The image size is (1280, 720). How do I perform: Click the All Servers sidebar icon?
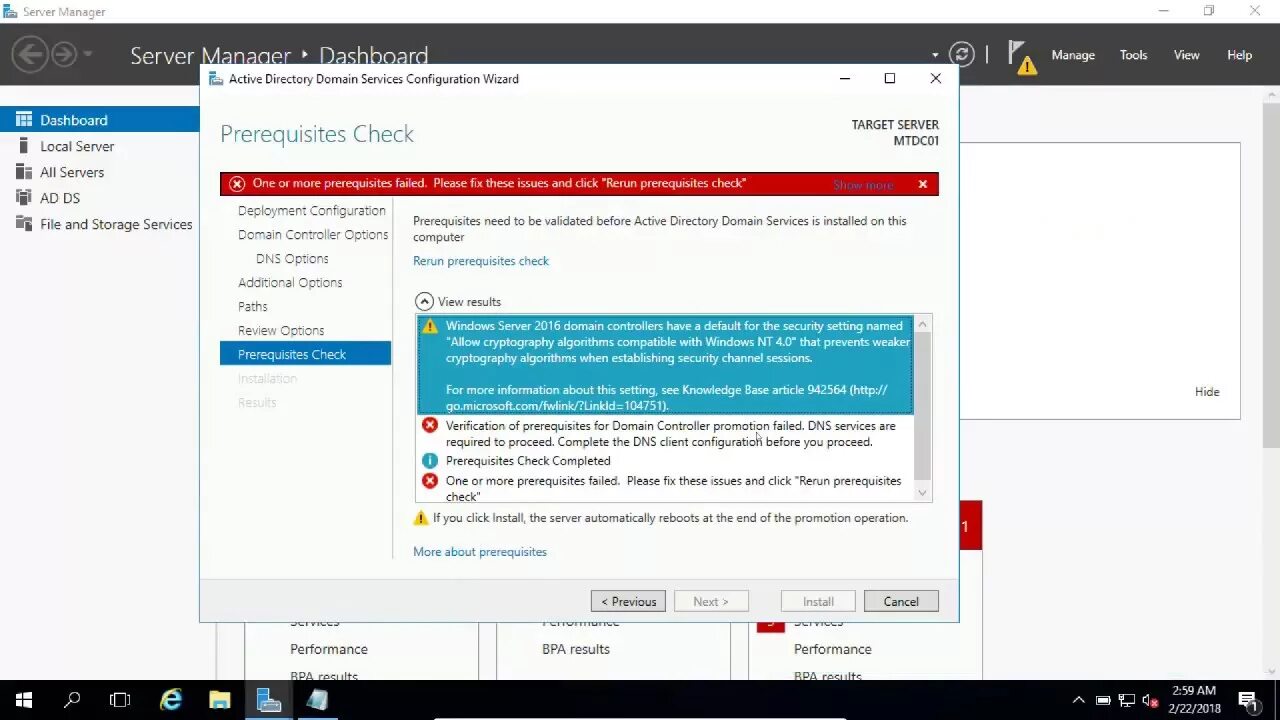24,172
